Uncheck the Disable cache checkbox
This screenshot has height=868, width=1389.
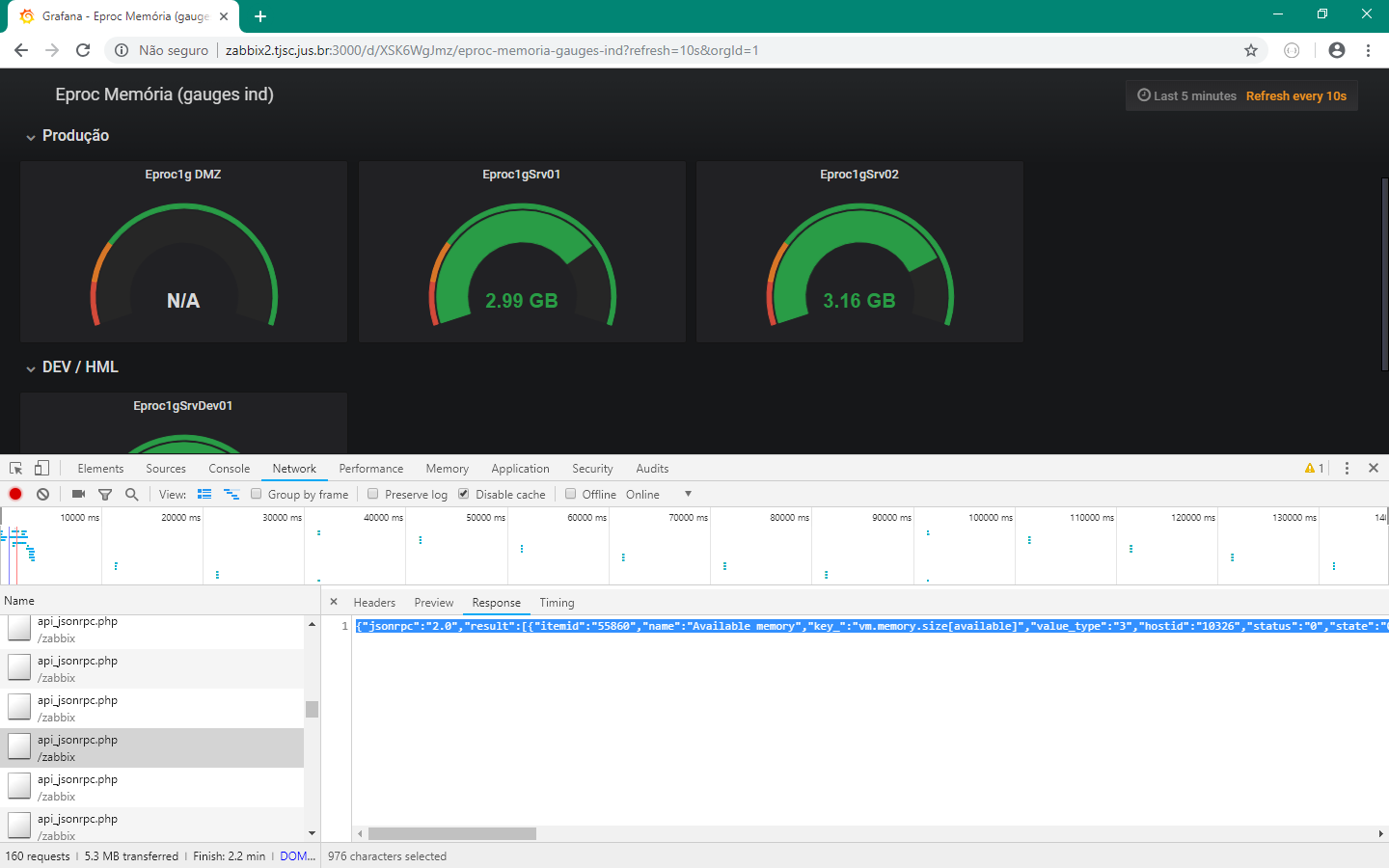(x=464, y=494)
